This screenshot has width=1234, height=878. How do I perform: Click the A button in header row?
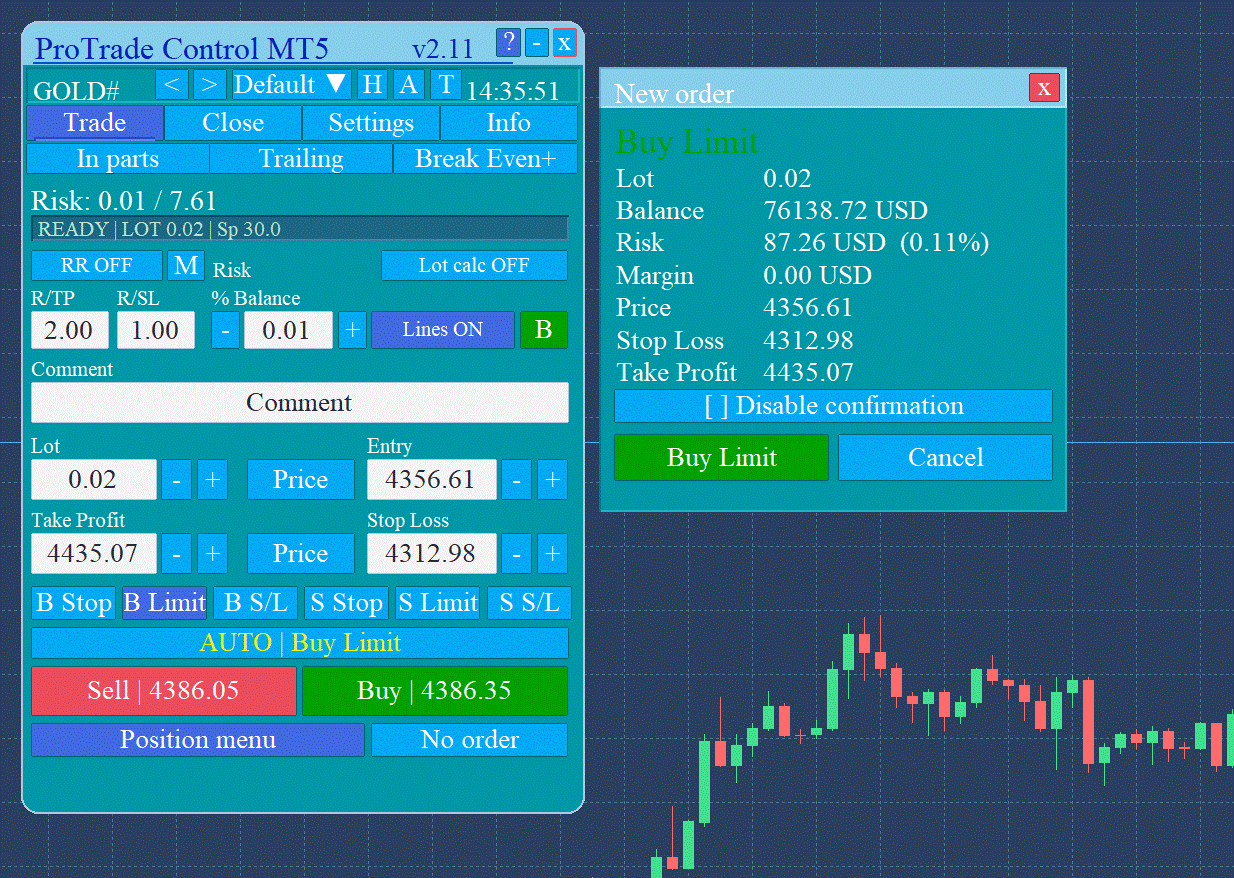point(408,84)
